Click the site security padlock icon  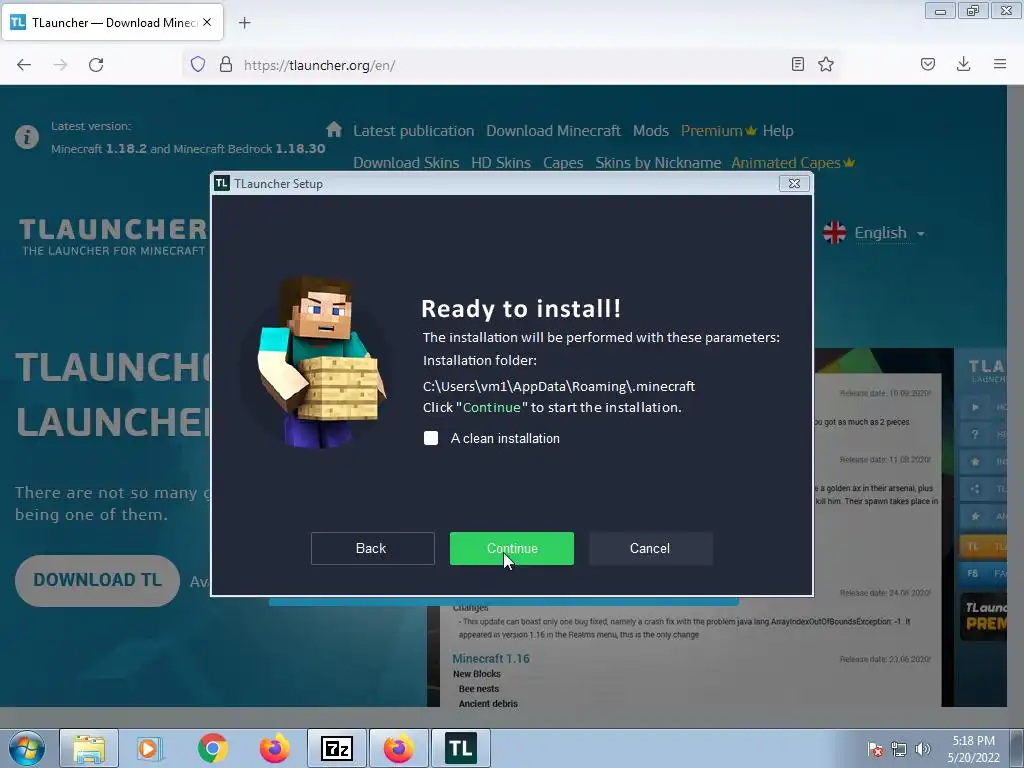coord(226,64)
